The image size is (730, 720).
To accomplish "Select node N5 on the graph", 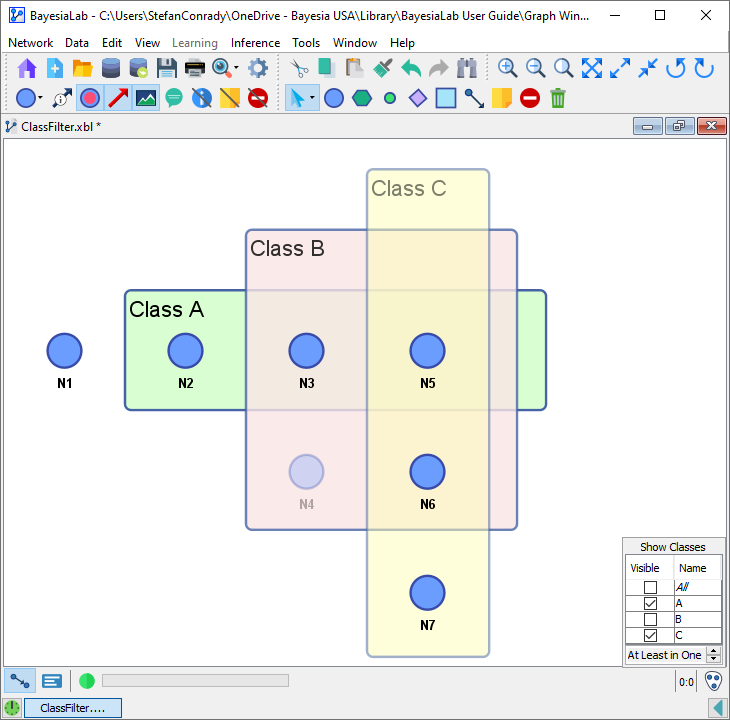I will tap(427, 351).
